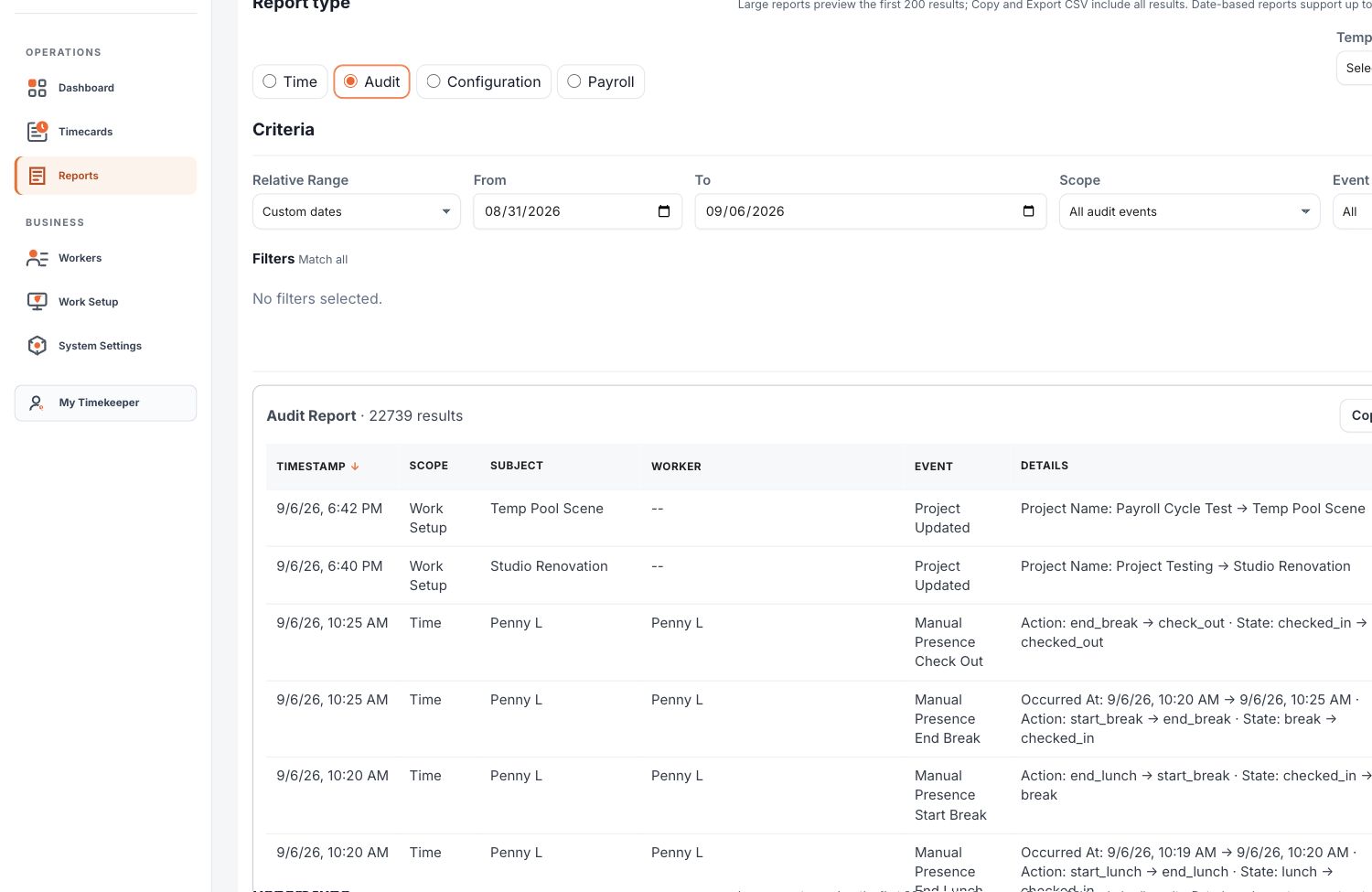
Task: Open Reports in the sidebar
Action: 106,176
